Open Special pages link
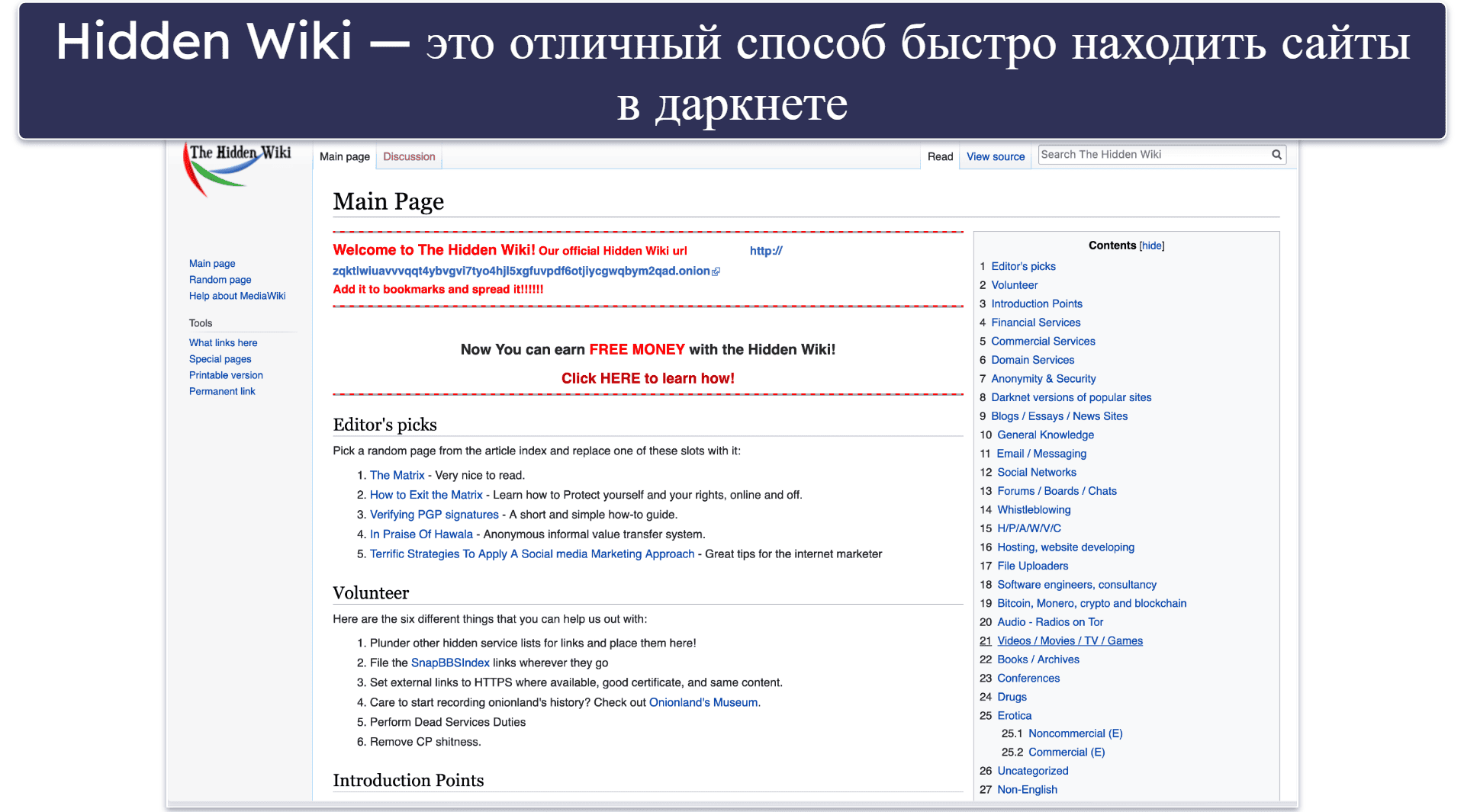 (x=220, y=359)
